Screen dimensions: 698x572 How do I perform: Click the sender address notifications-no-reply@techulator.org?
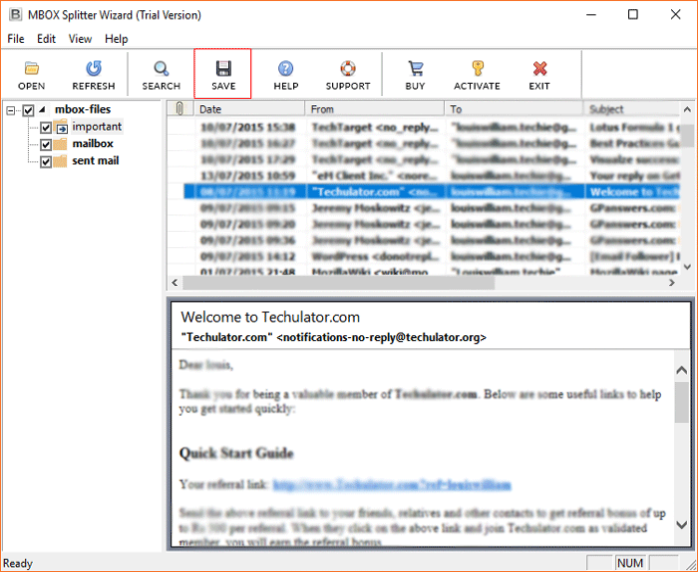click(381, 337)
